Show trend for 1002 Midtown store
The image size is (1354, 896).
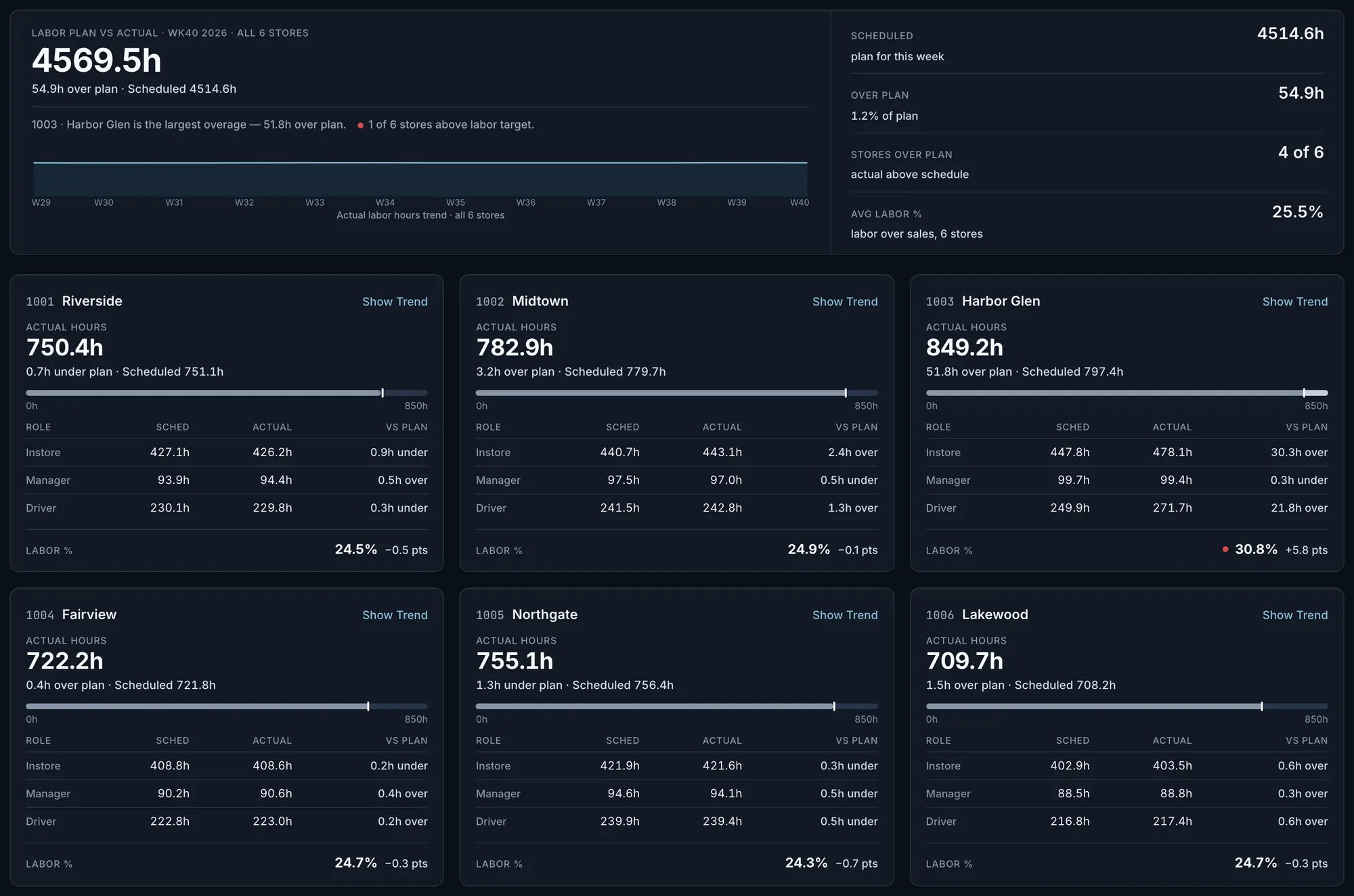845,302
